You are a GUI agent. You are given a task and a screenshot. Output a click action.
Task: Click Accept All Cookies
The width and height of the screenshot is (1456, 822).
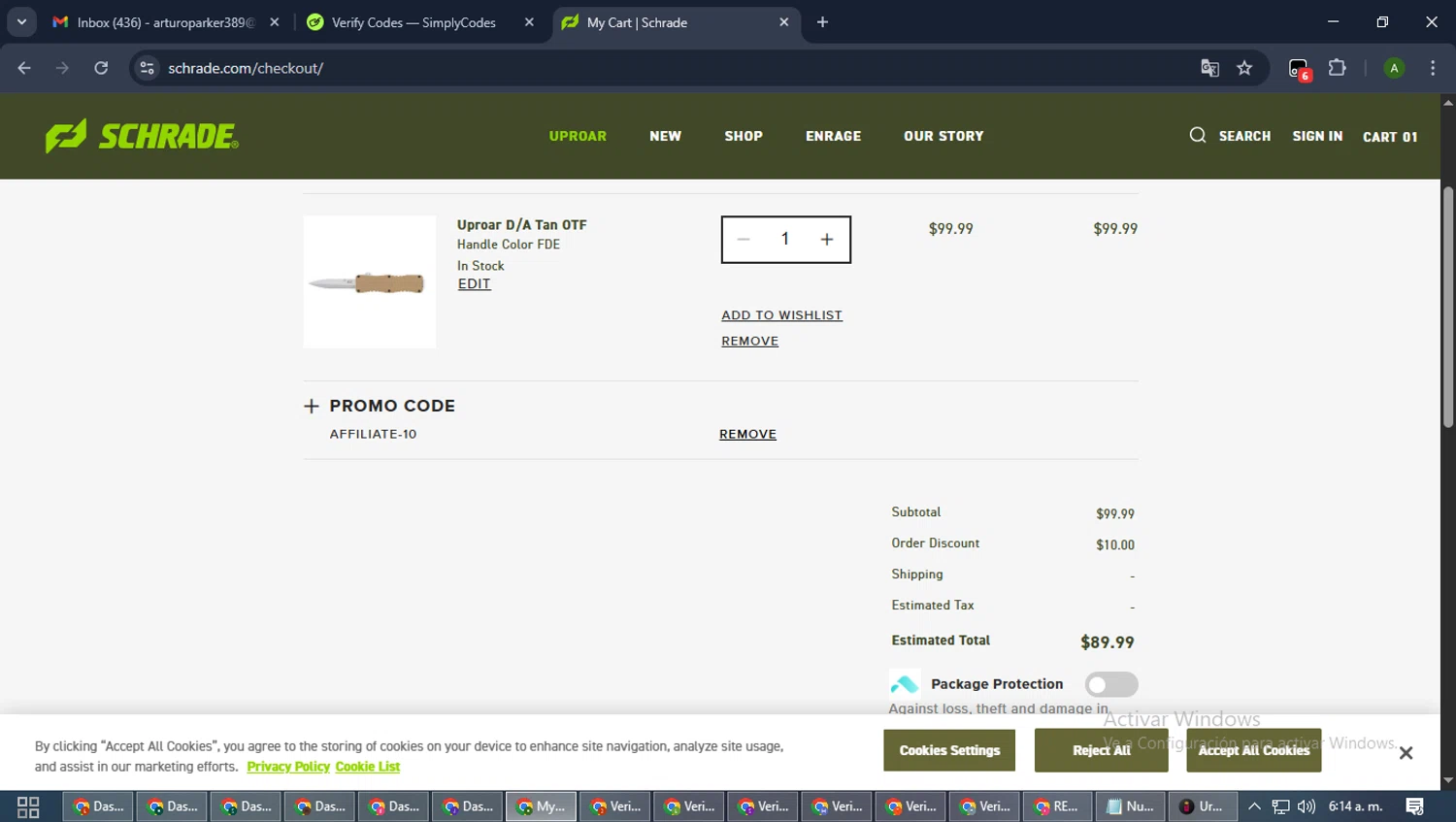pyautogui.click(x=1254, y=751)
